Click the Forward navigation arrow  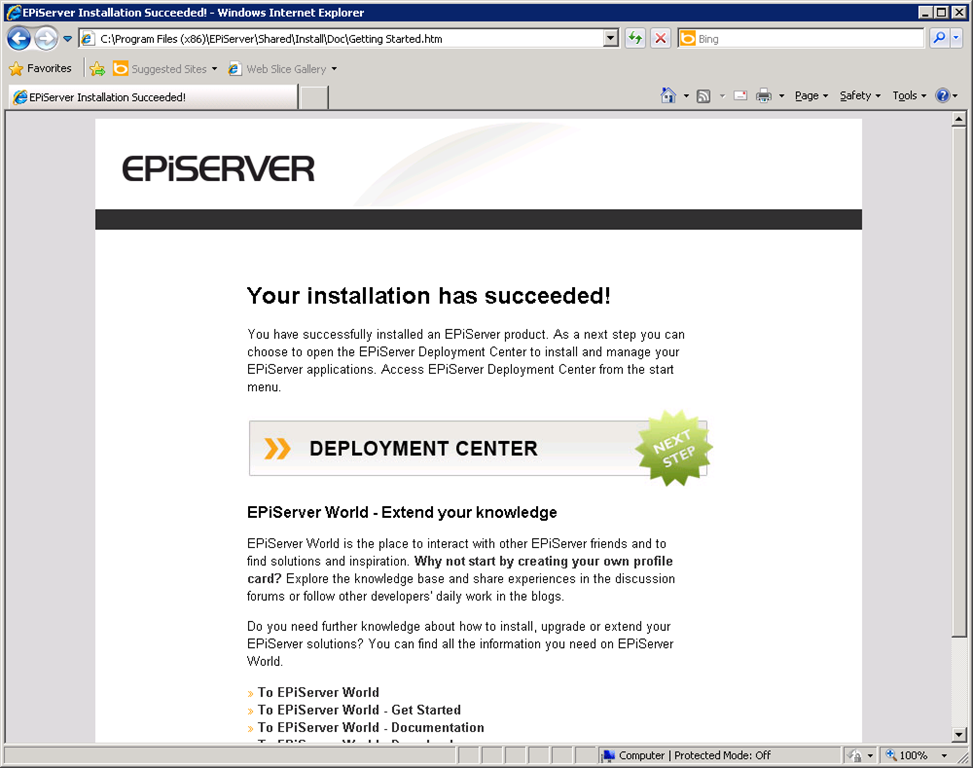pos(46,38)
